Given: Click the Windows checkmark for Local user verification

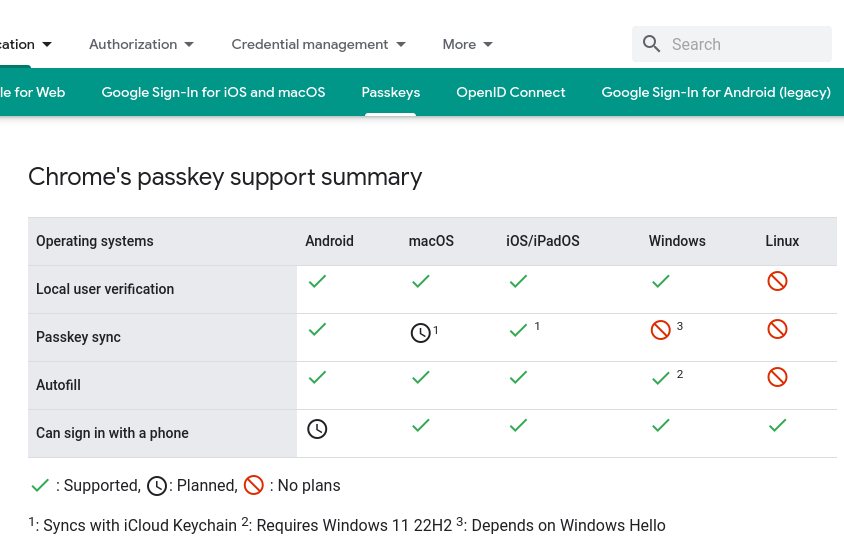Looking at the screenshot, I should click(x=661, y=281).
